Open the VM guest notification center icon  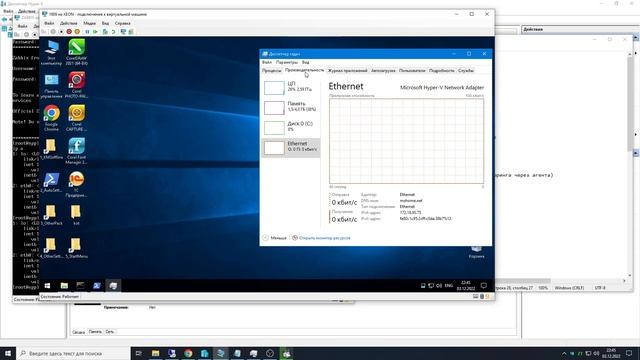(x=484, y=286)
